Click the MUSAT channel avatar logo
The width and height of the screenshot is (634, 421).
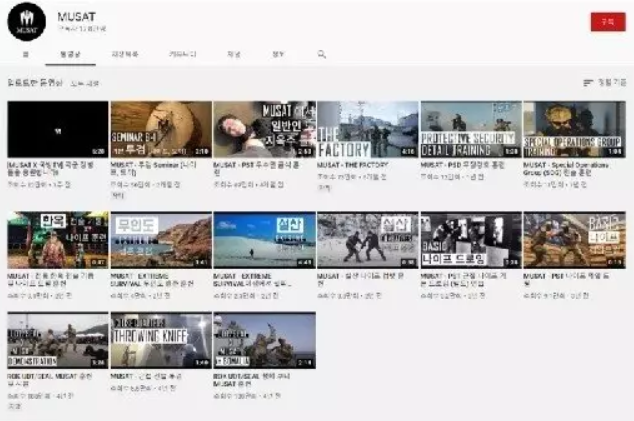click(26, 22)
